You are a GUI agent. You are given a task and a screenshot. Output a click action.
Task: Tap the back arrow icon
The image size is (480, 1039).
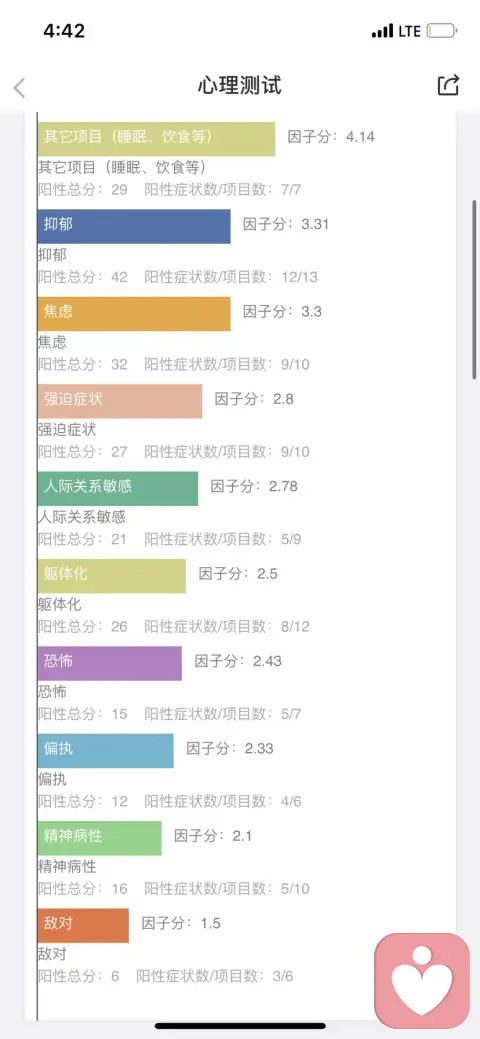[x=19, y=87]
